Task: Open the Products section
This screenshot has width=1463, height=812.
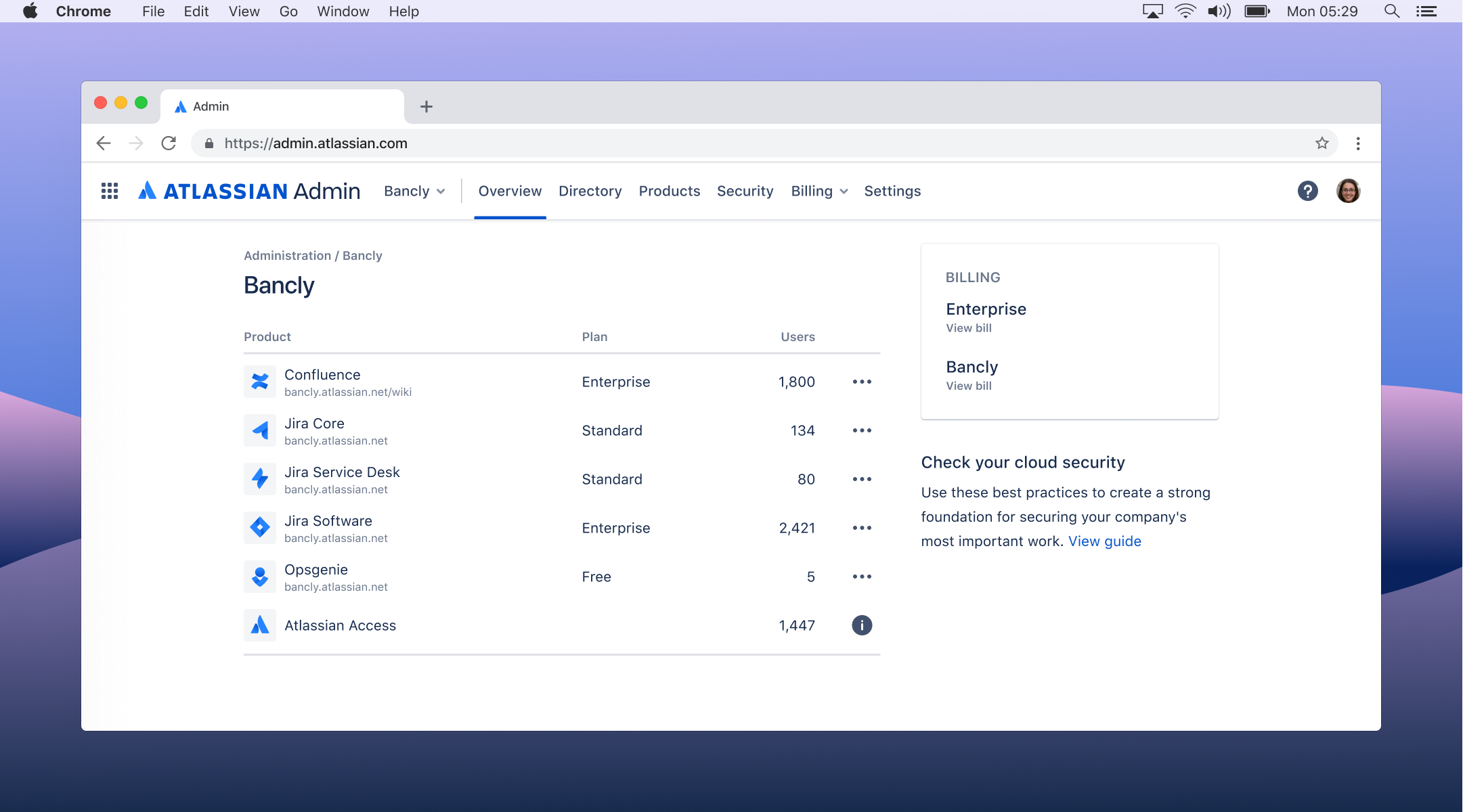Action: pyautogui.click(x=669, y=191)
